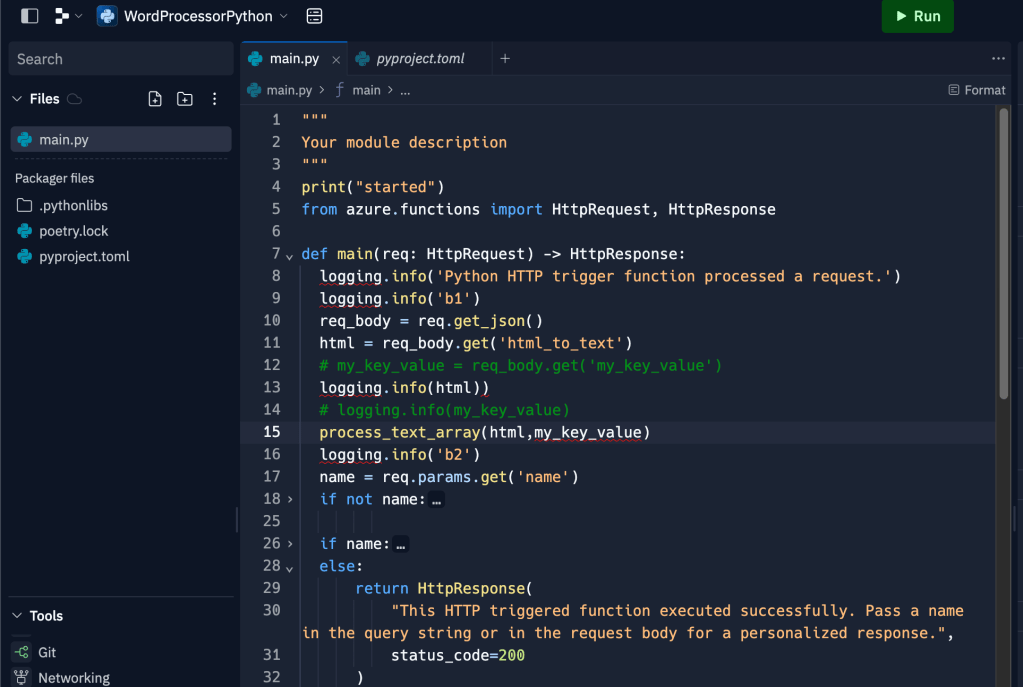The height and width of the screenshot is (687, 1023).
Task: Create a new folder with the new folder icon
Action: pyautogui.click(x=185, y=99)
